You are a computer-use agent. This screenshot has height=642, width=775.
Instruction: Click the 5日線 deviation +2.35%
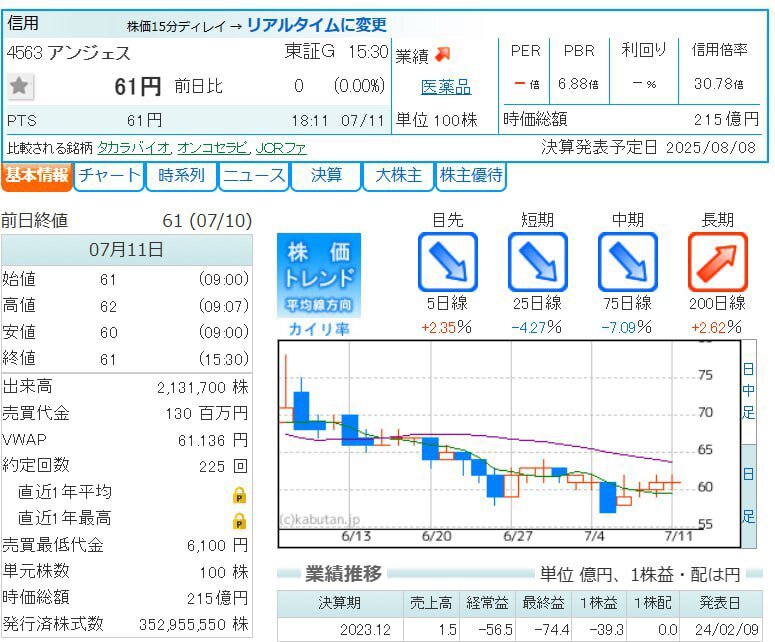point(446,327)
